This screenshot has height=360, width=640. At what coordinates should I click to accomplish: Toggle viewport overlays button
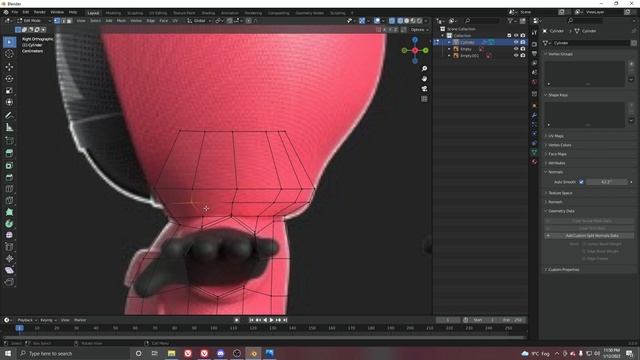(x=377, y=20)
